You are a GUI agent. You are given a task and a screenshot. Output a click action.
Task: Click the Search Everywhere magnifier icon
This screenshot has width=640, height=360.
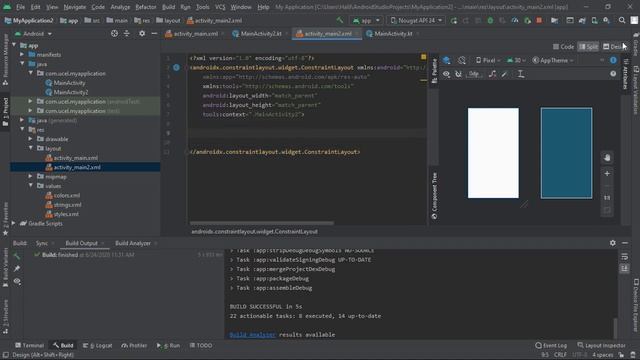(x=622, y=20)
